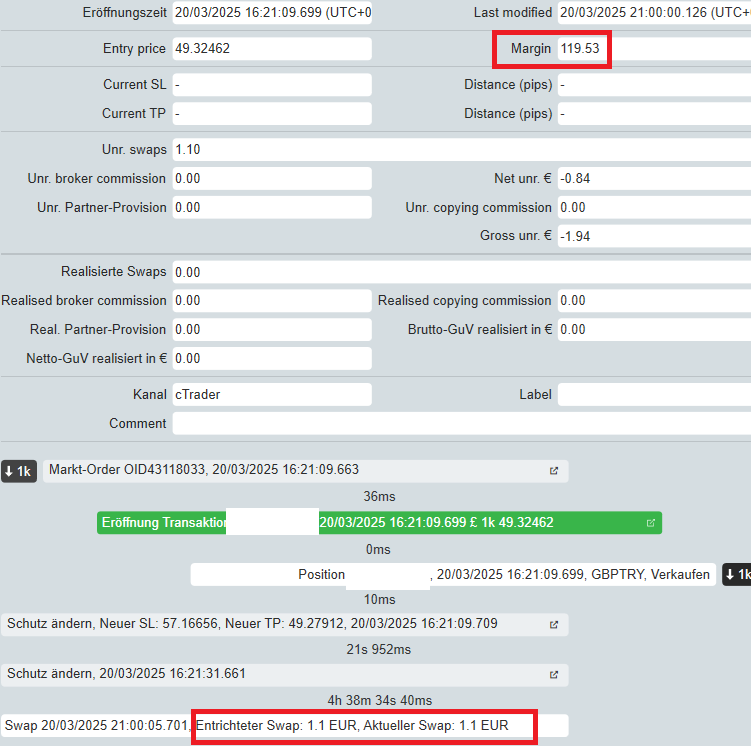This screenshot has height=746, width=751.
Task: Click the Kanal label
Action: (x=149, y=395)
